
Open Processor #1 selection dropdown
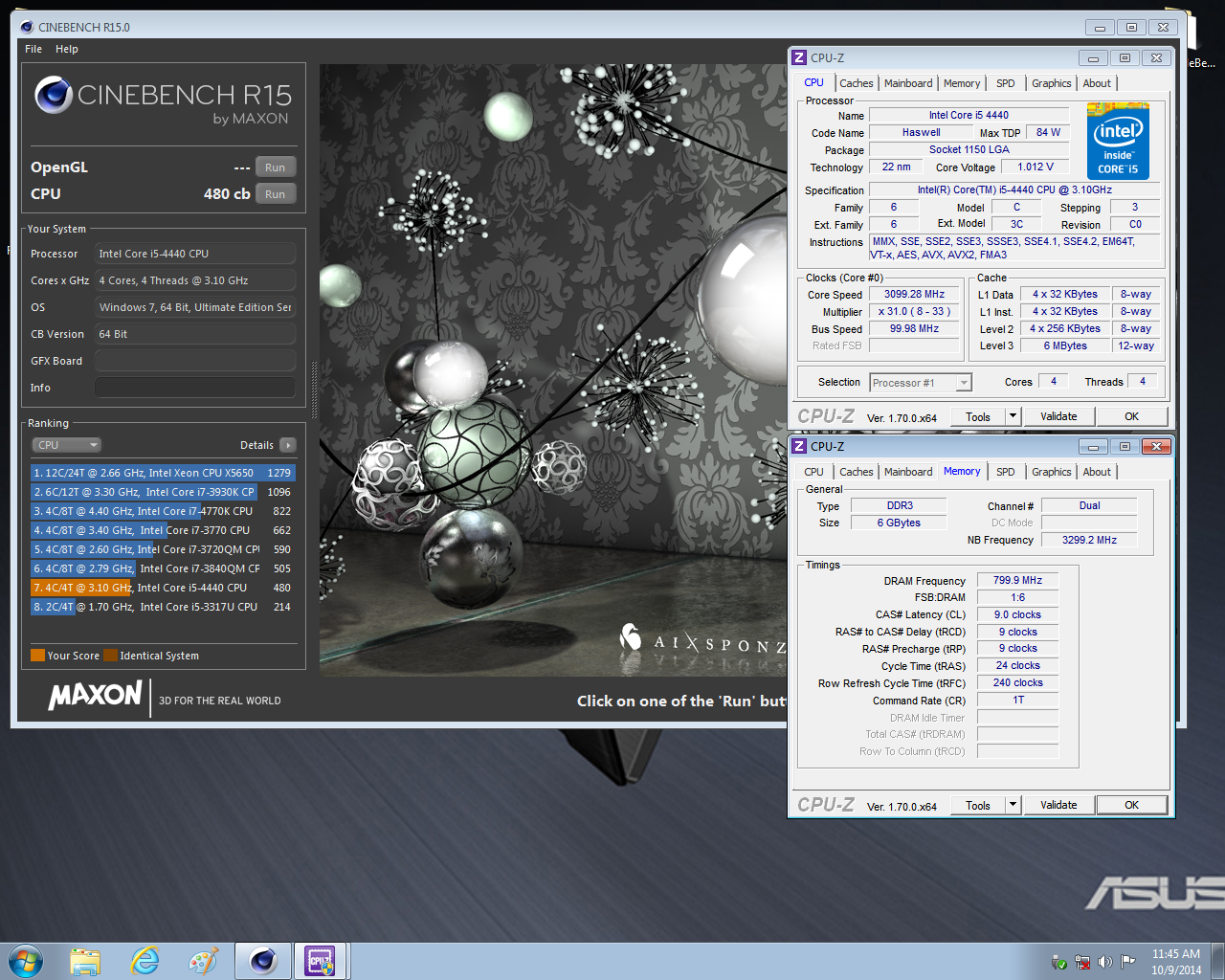click(921, 383)
